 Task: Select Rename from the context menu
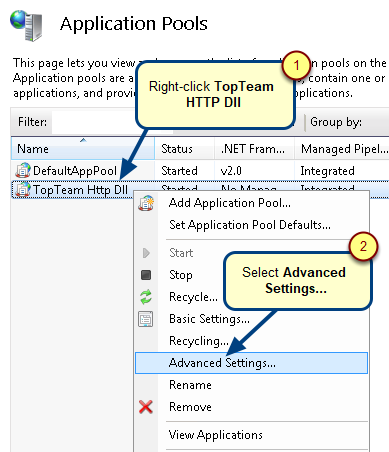(190, 385)
